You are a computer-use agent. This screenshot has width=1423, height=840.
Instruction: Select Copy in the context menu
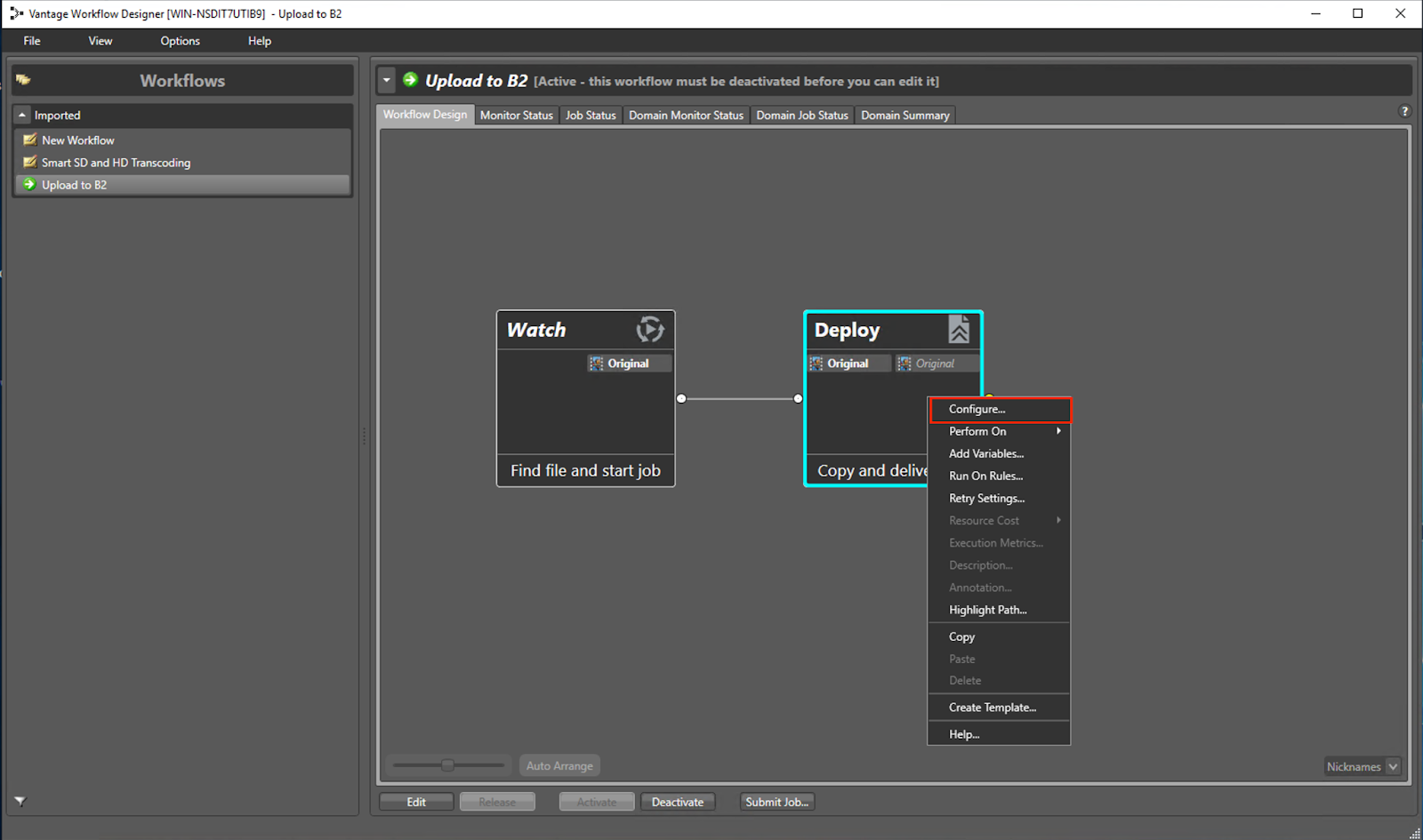(x=999, y=636)
